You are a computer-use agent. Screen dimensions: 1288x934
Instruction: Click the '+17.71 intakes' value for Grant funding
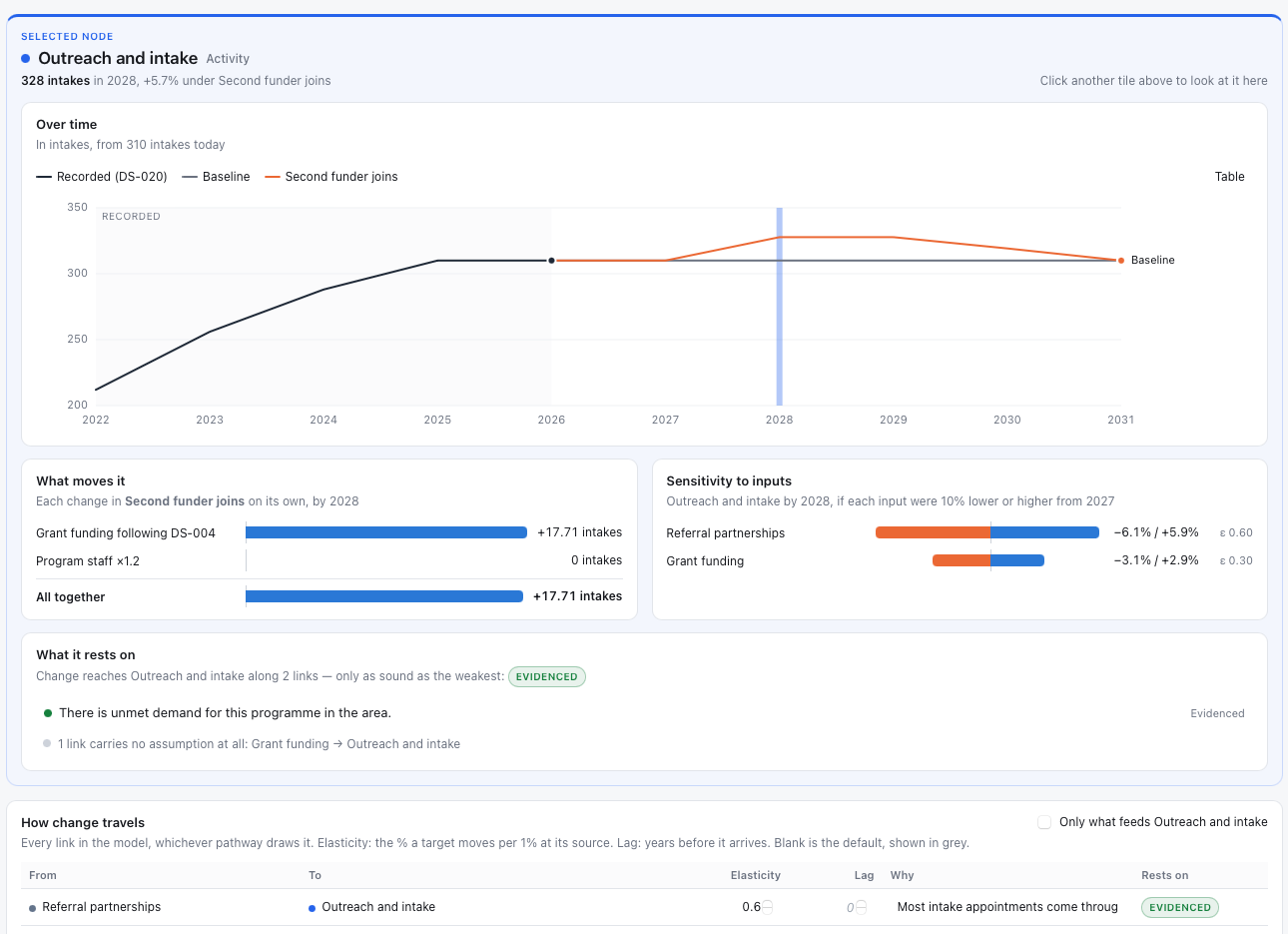(579, 532)
